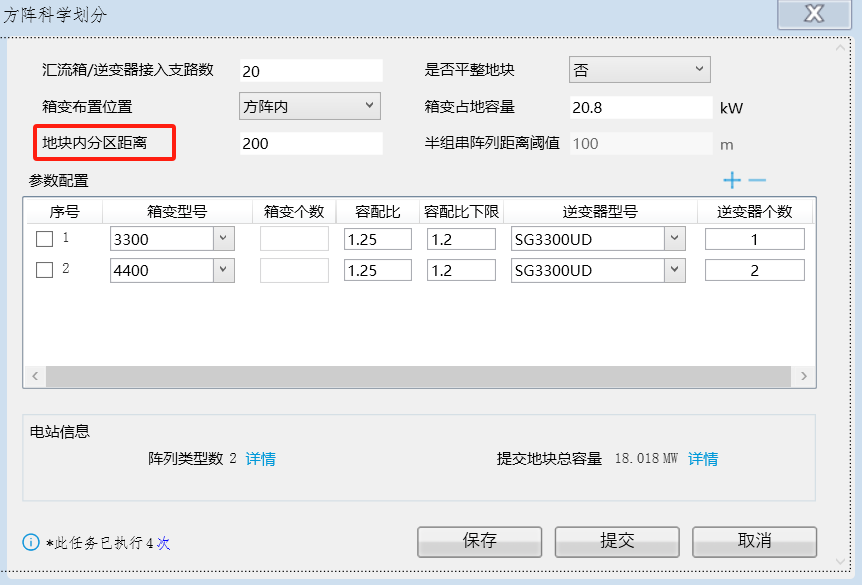This screenshot has height=585, width=862.
Task: Click the plus icon to add row
Action: coord(732,180)
